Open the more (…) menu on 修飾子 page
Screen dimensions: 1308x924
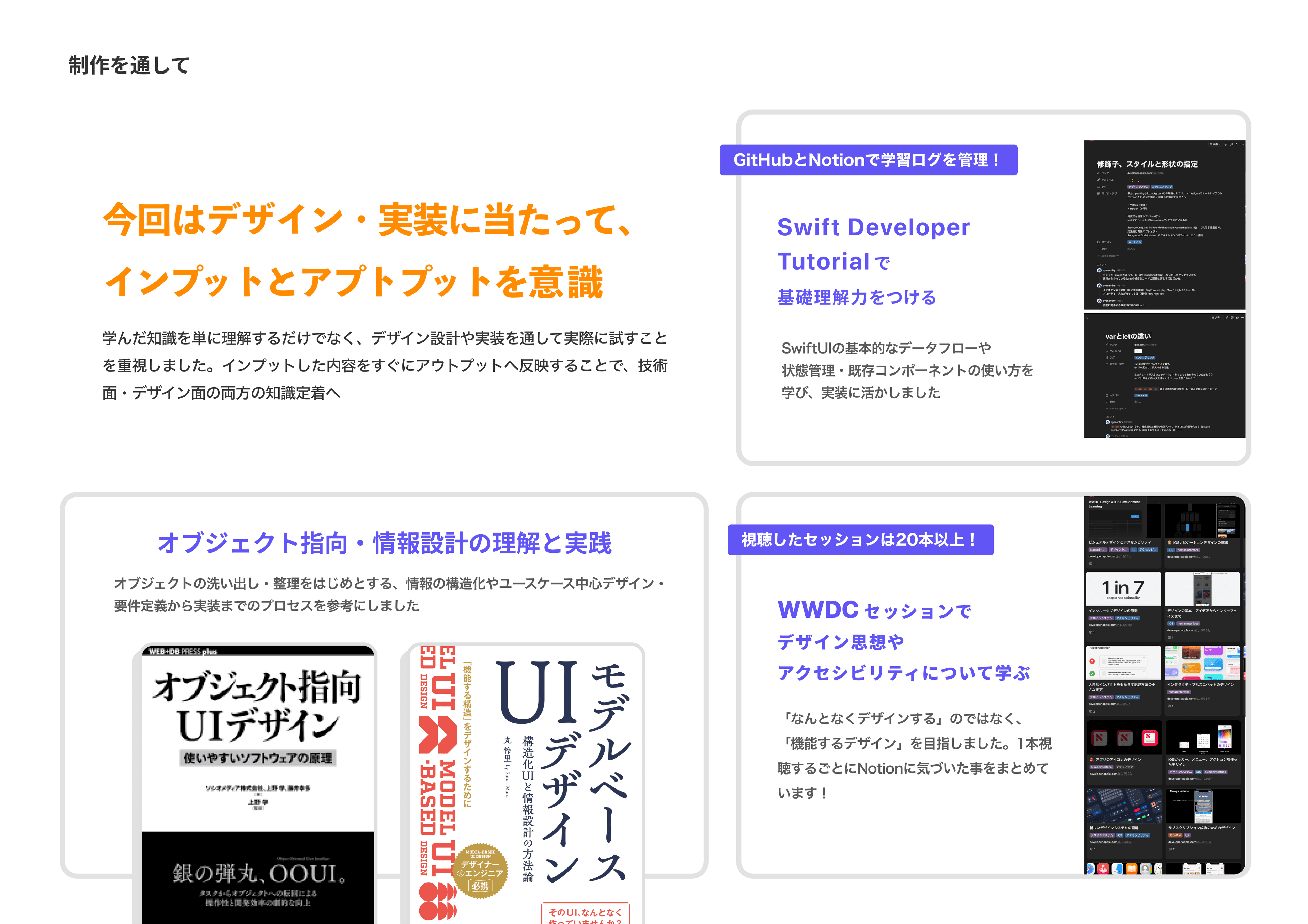(1243, 145)
